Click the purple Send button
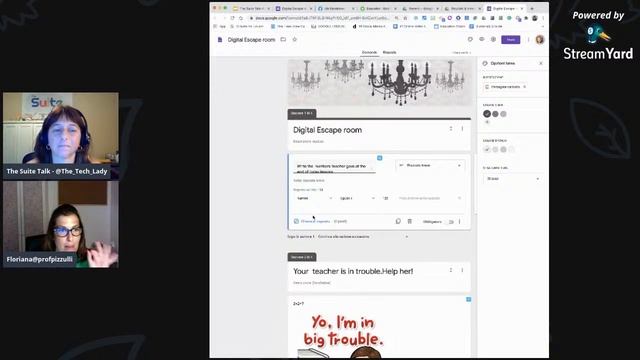 pos(511,40)
